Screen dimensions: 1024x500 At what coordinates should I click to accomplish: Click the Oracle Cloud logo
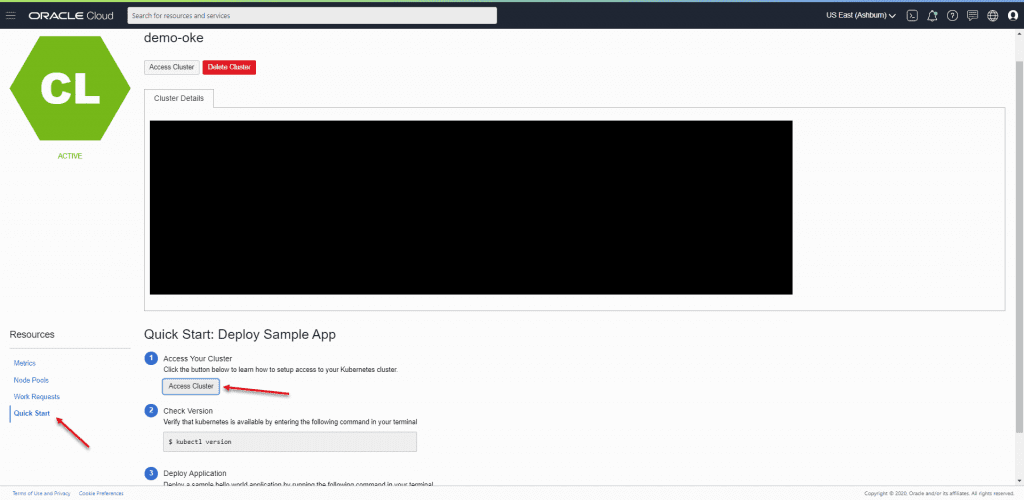(x=71, y=15)
